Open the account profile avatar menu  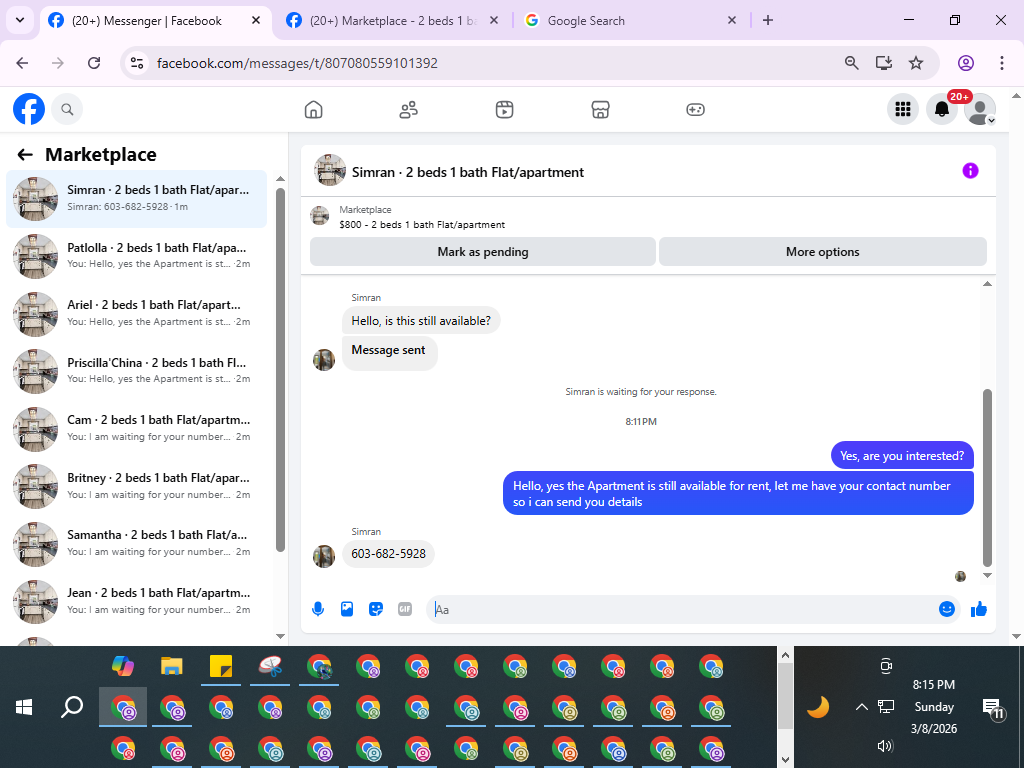[980, 109]
